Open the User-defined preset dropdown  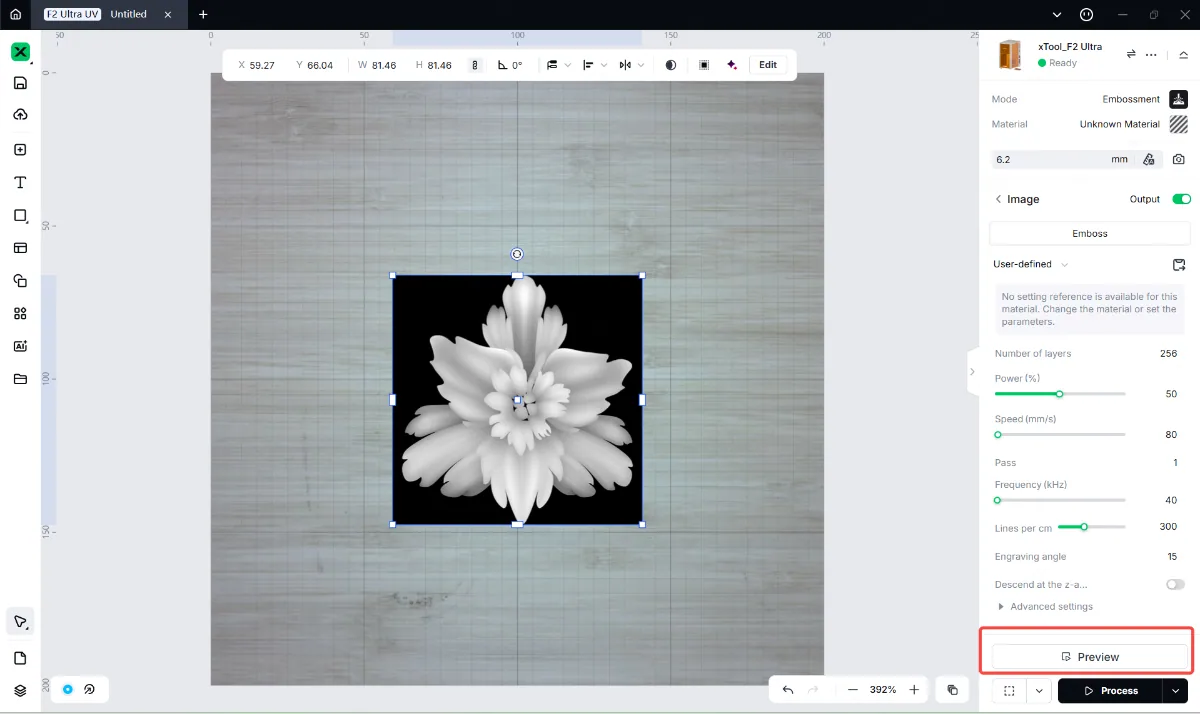coord(1031,264)
